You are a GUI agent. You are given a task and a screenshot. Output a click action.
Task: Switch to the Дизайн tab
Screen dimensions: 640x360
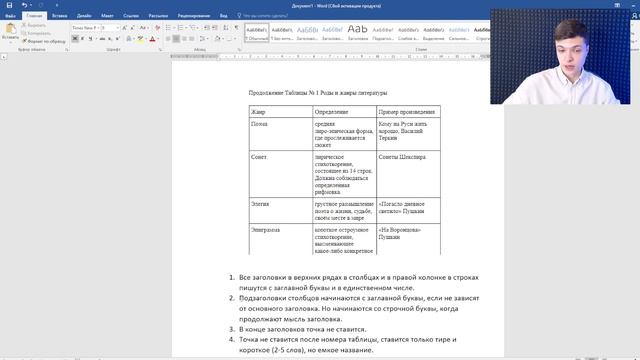(x=84, y=16)
